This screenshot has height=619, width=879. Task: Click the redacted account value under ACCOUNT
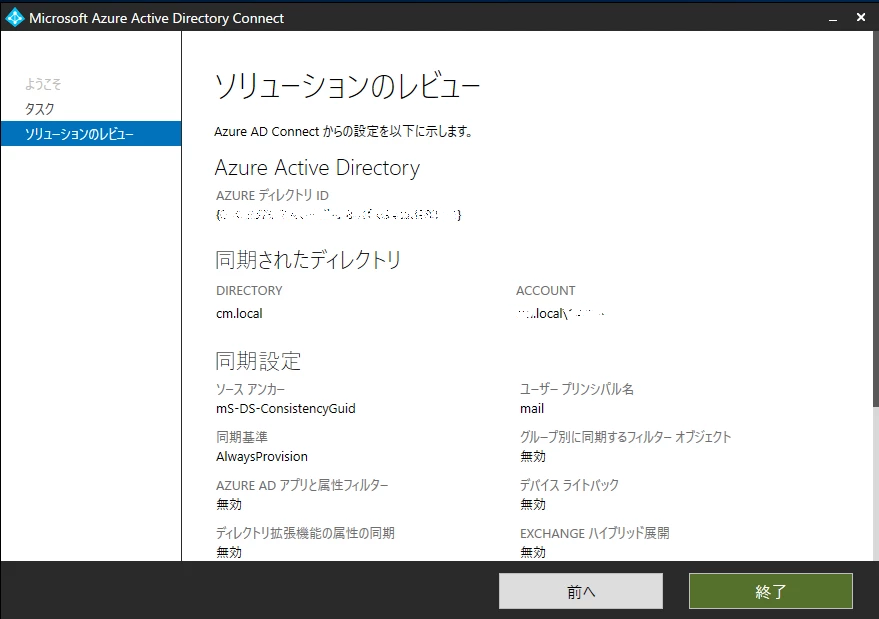(x=561, y=313)
